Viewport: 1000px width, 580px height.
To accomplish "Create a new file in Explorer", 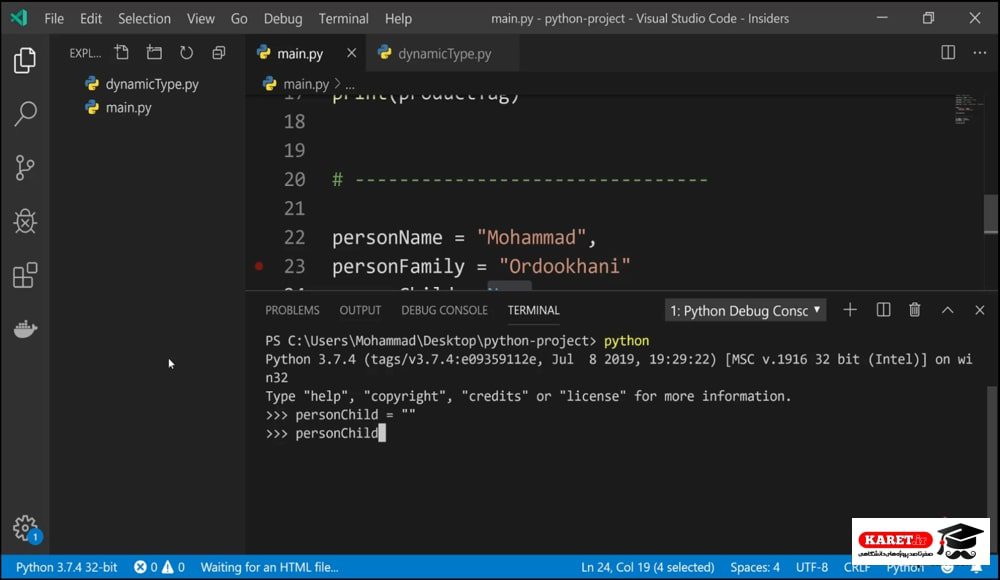I will [x=121, y=52].
